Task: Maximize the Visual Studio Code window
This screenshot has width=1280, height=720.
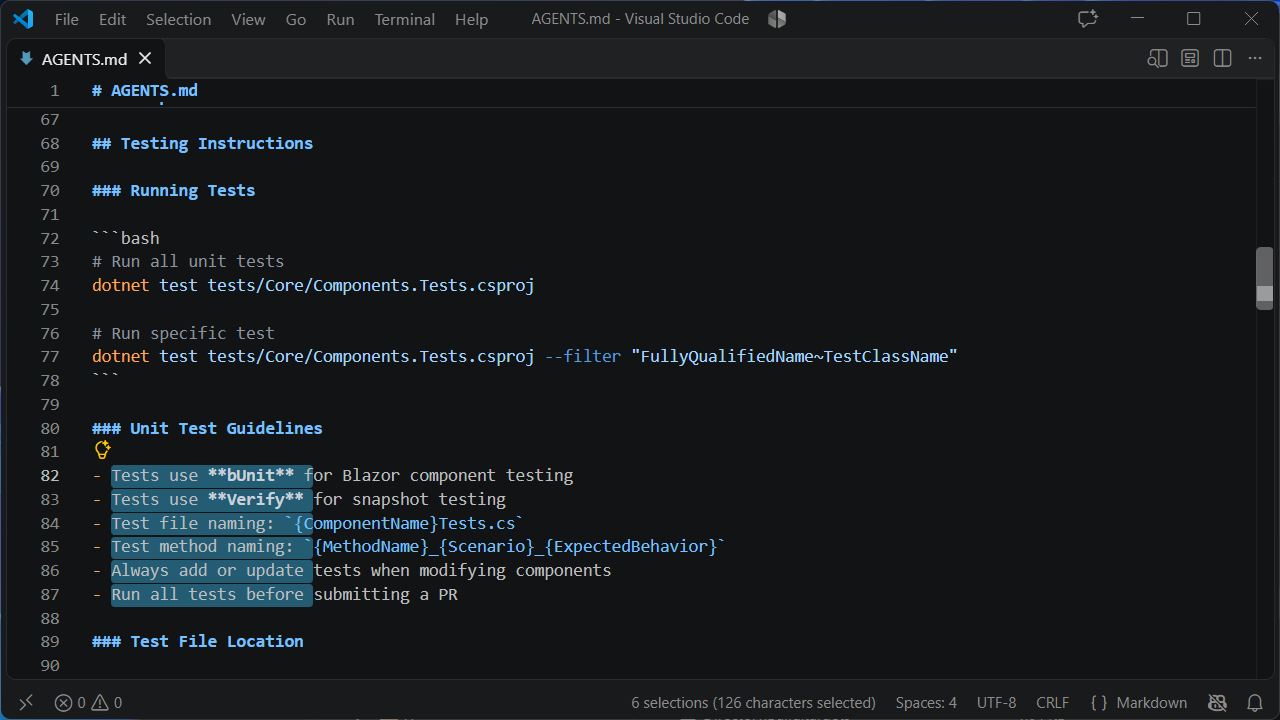Action: (1194, 19)
